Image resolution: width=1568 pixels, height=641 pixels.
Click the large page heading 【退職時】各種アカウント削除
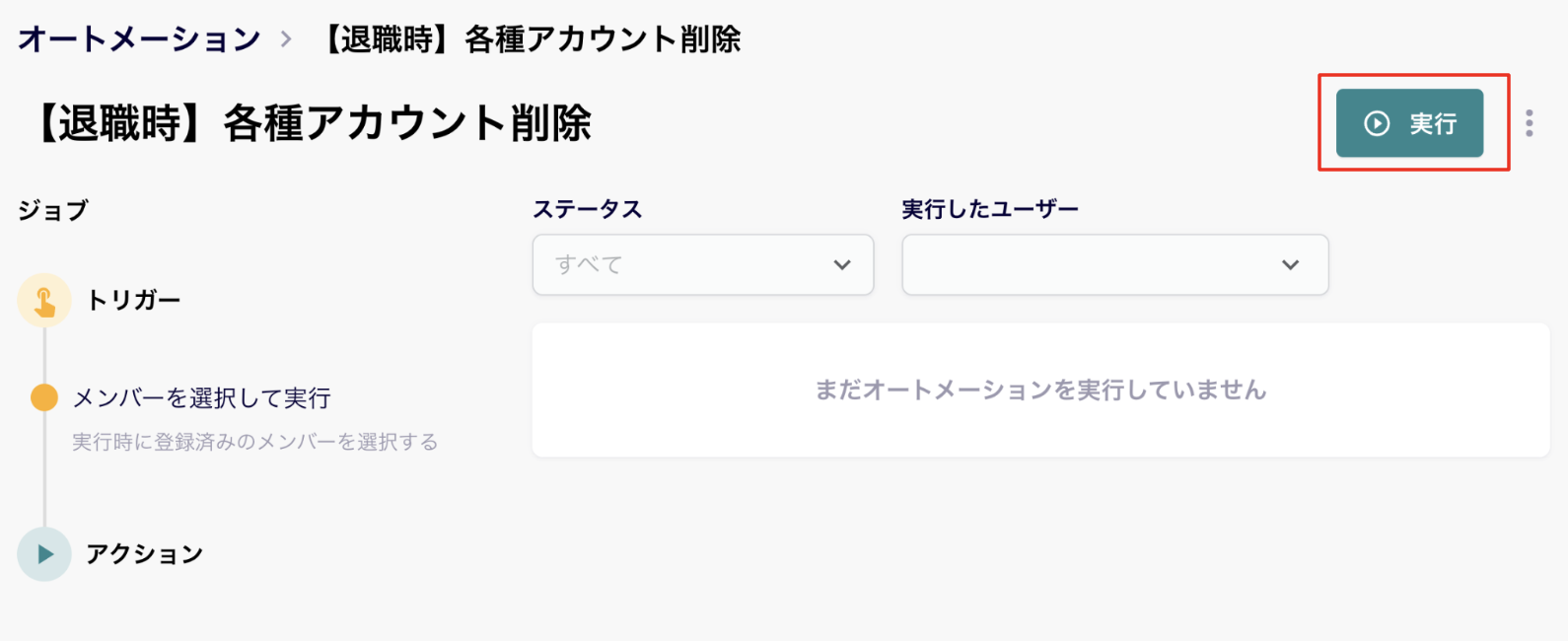pos(310,123)
